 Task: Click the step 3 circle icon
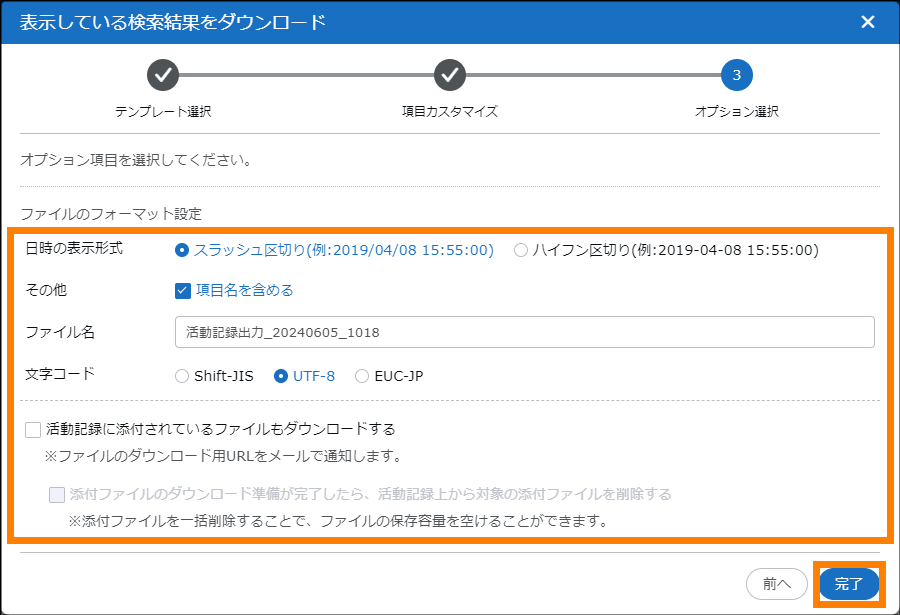coord(737,75)
